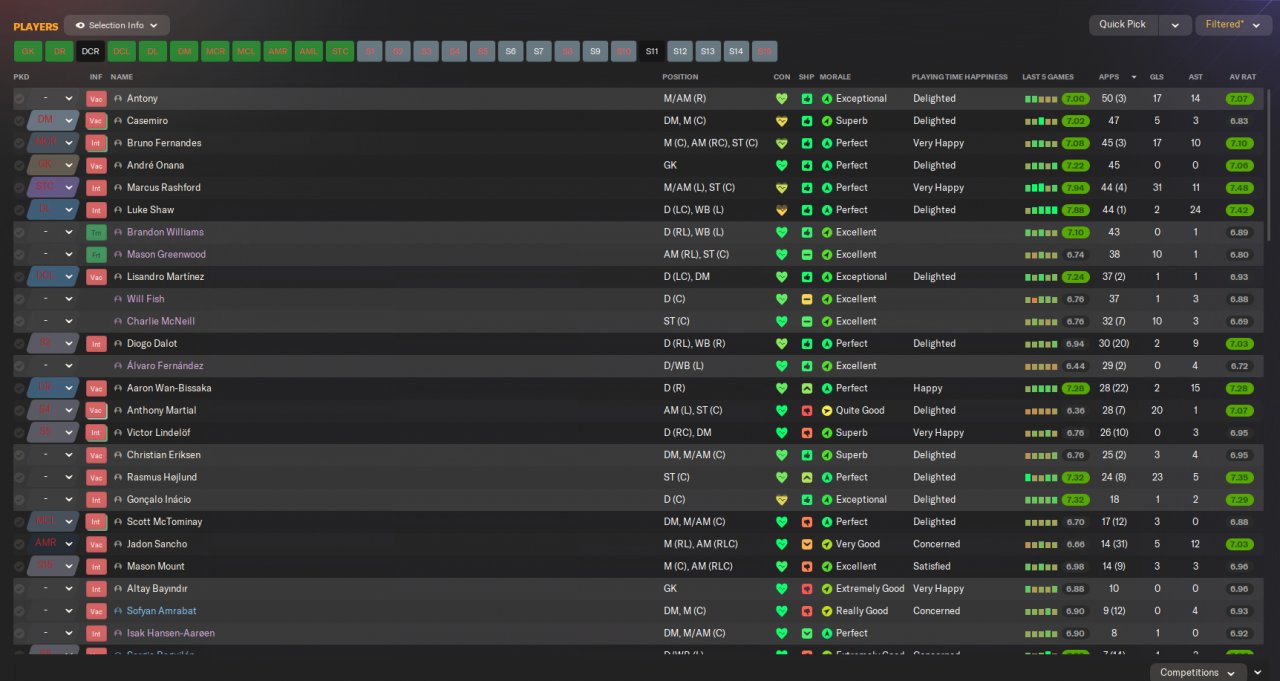This screenshot has width=1280, height=681.
Task: Click Sofyan Amrabat's morale icon
Action: click(827, 611)
